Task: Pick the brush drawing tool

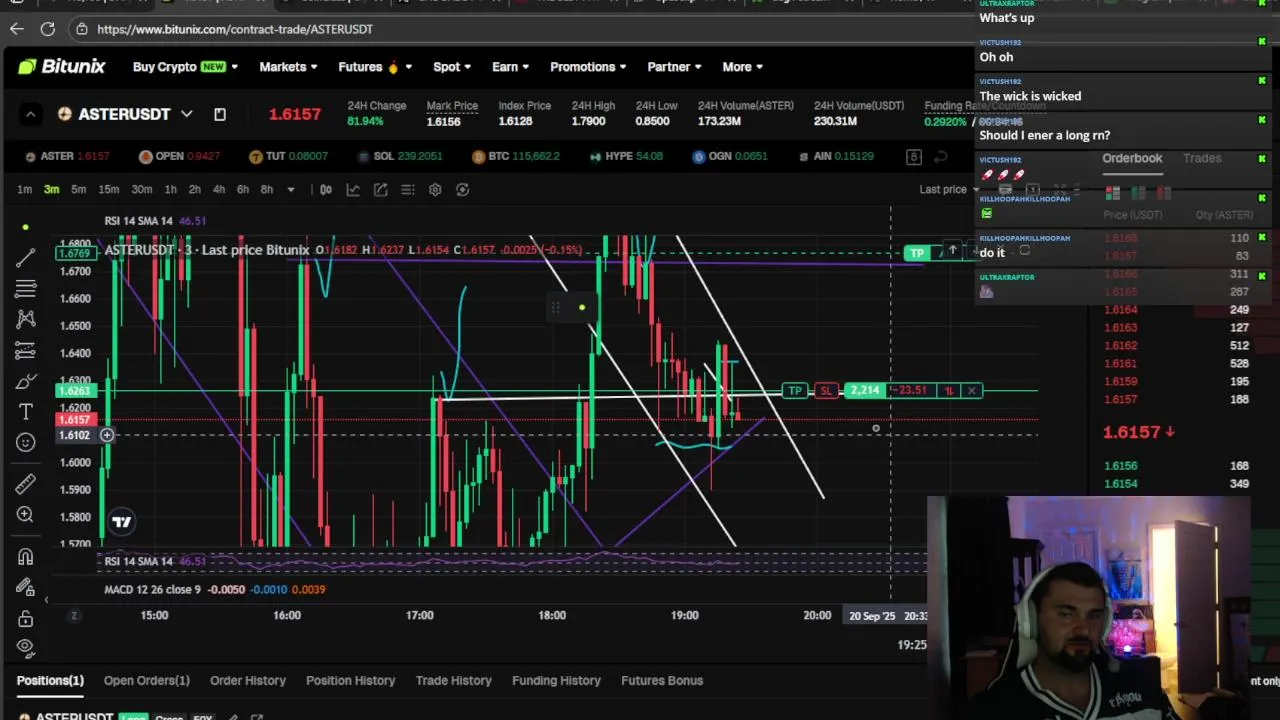Action: pyautogui.click(x=26, y=381)
